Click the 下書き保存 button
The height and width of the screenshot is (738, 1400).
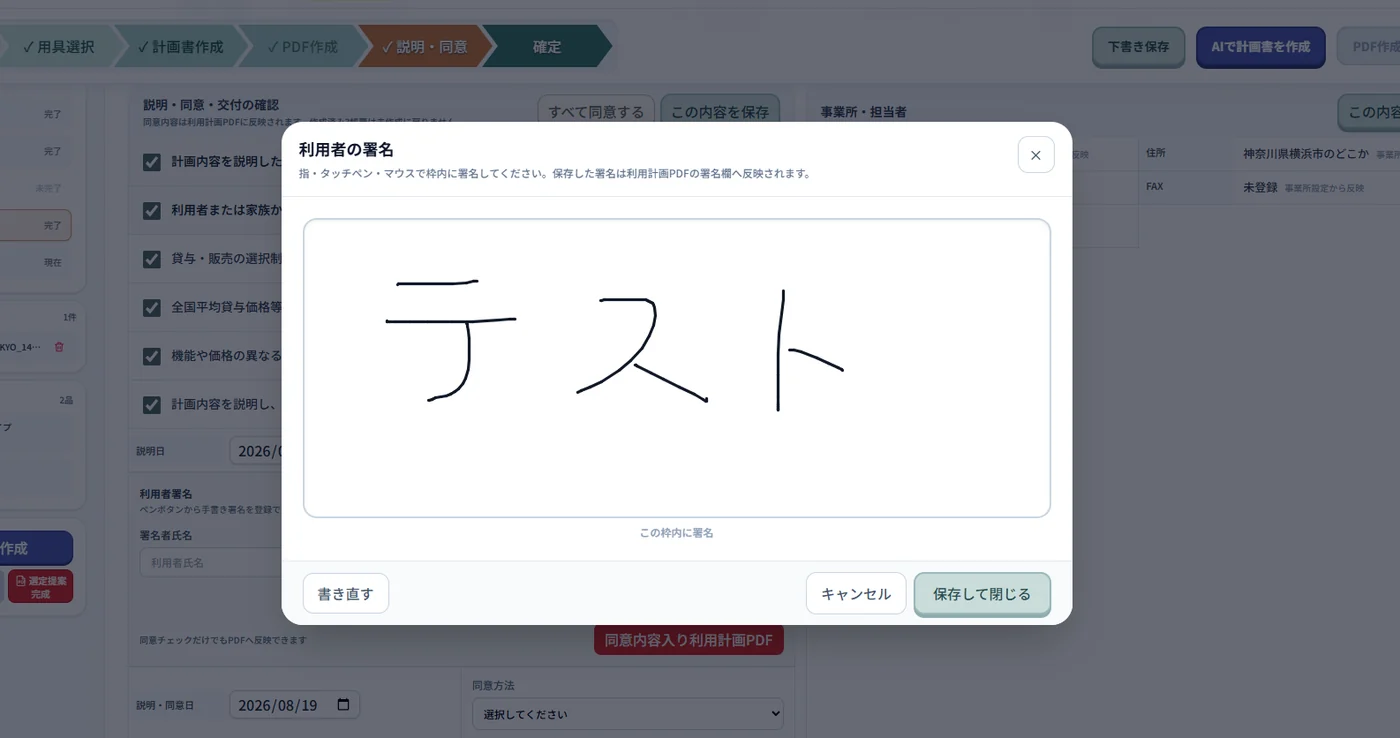click(1138, 47)
